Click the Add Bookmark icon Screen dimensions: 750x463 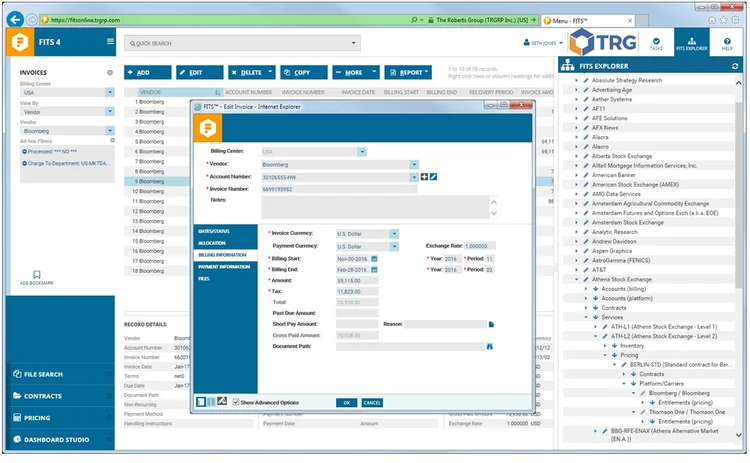click(37, 275)
